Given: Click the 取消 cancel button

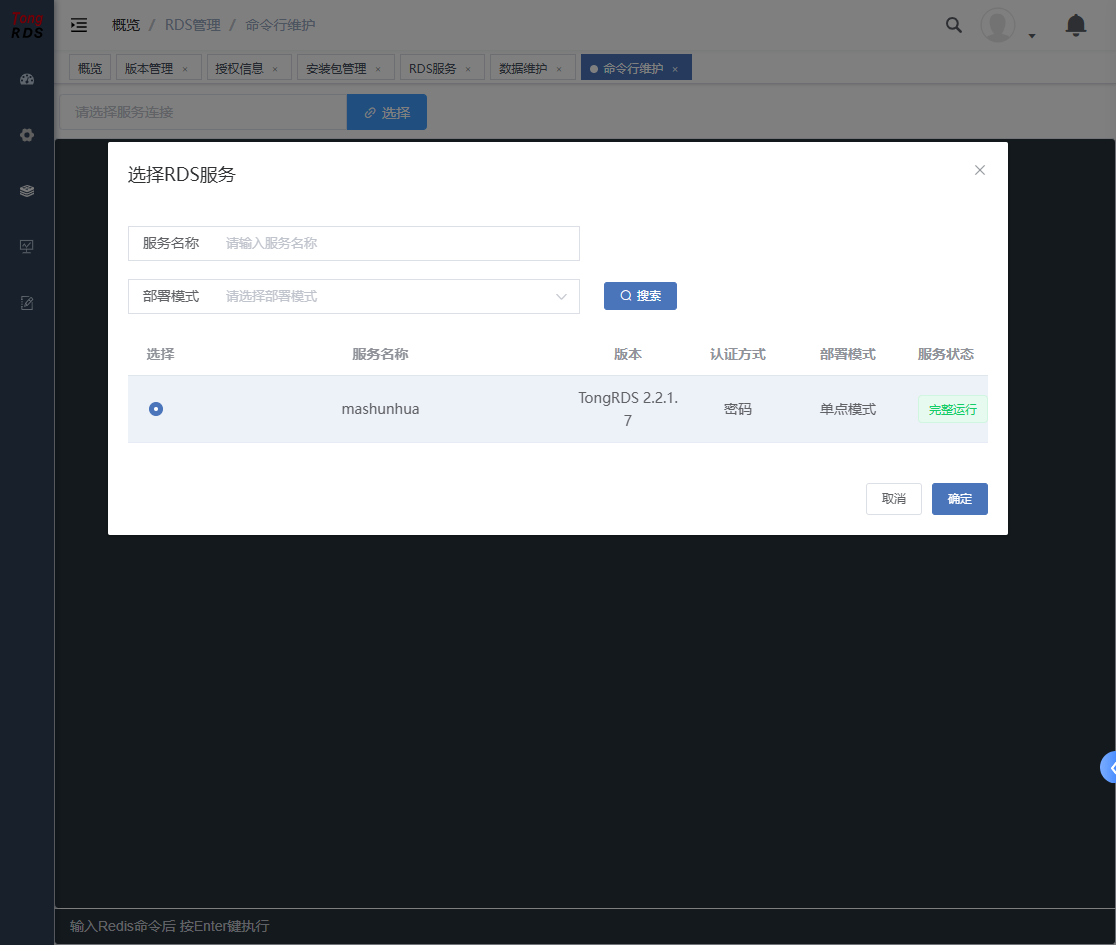Looking at the screenshot, I should 894,499.
